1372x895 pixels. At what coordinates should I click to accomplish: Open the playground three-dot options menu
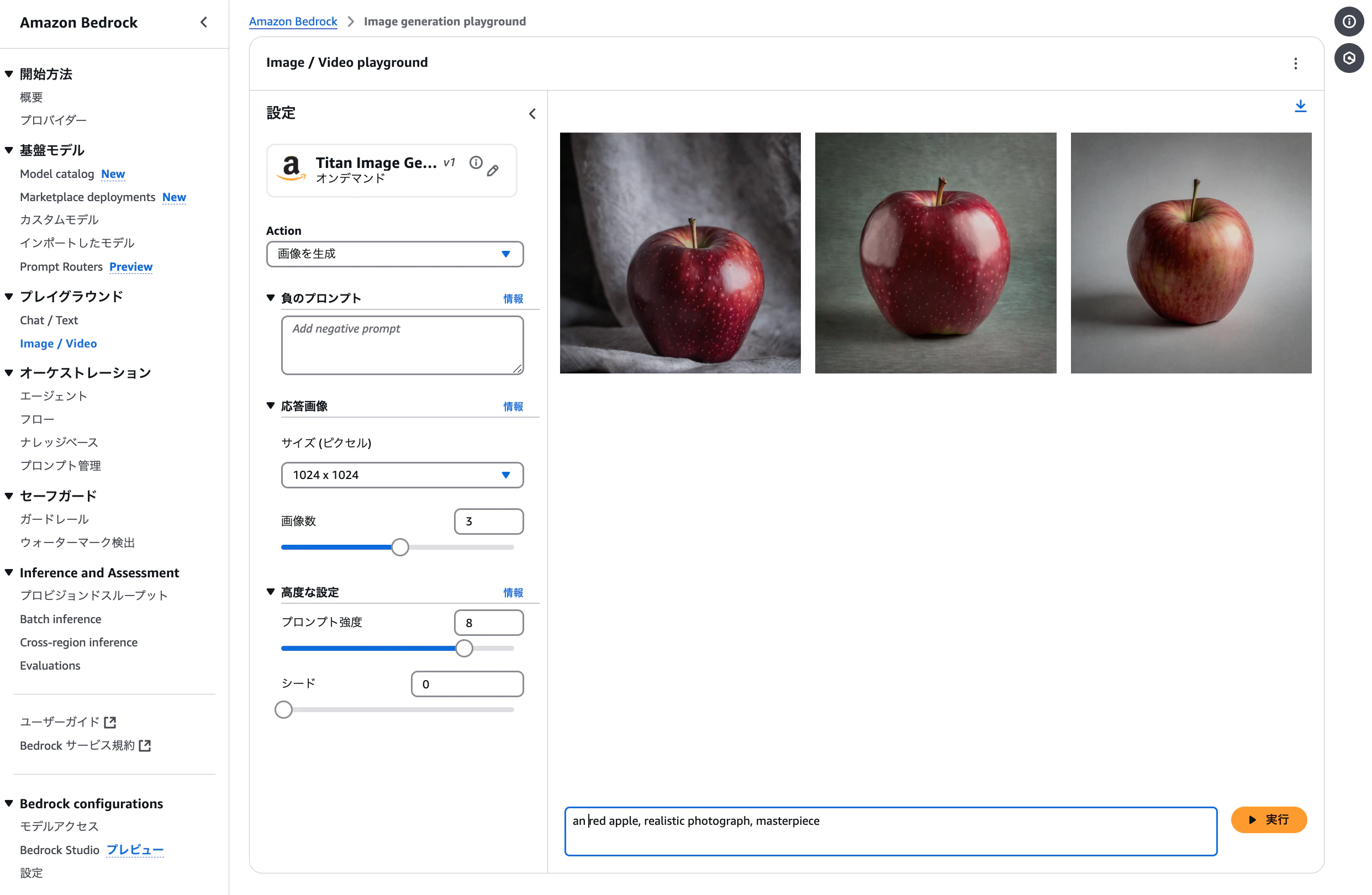pyautogui.click(x=1295, y=63)
